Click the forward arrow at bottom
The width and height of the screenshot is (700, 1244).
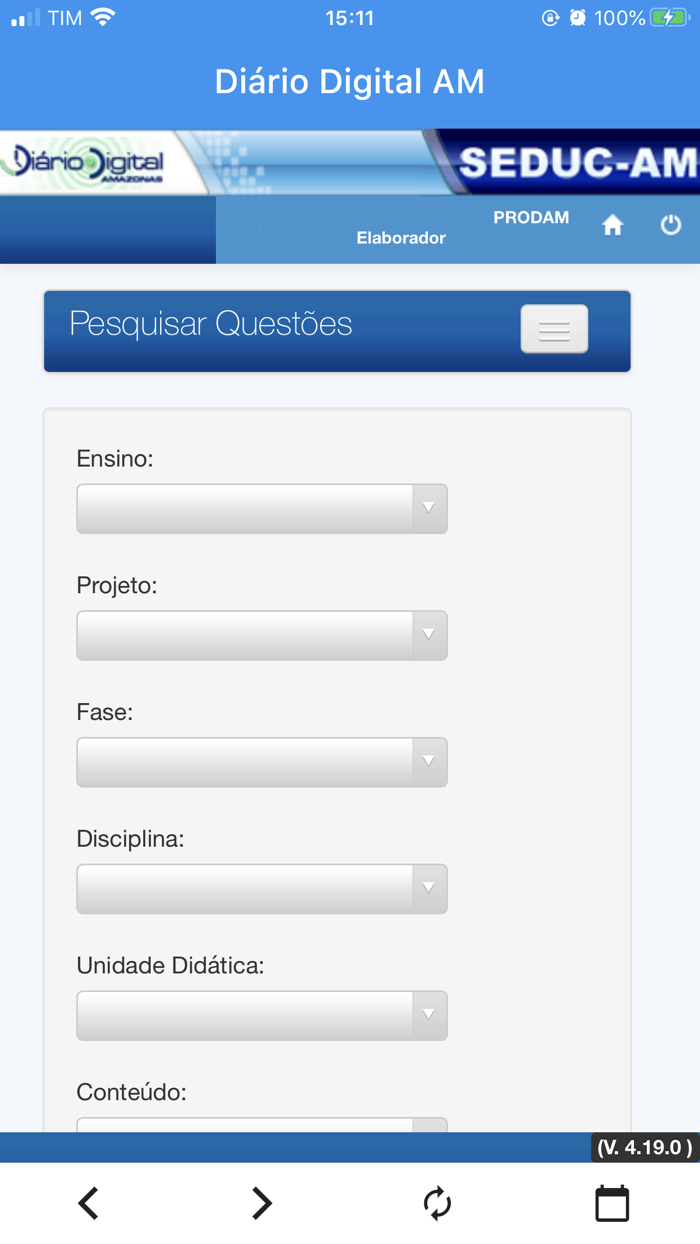(260, 1203)
